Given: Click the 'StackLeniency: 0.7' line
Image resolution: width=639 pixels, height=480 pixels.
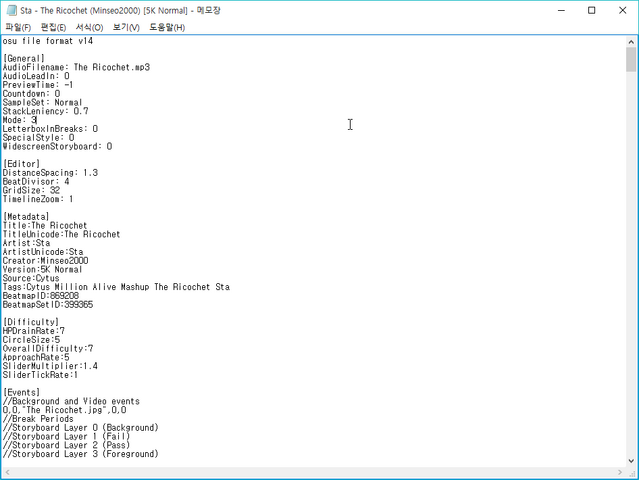Looking at the screenshot, I should coord(45,111).
